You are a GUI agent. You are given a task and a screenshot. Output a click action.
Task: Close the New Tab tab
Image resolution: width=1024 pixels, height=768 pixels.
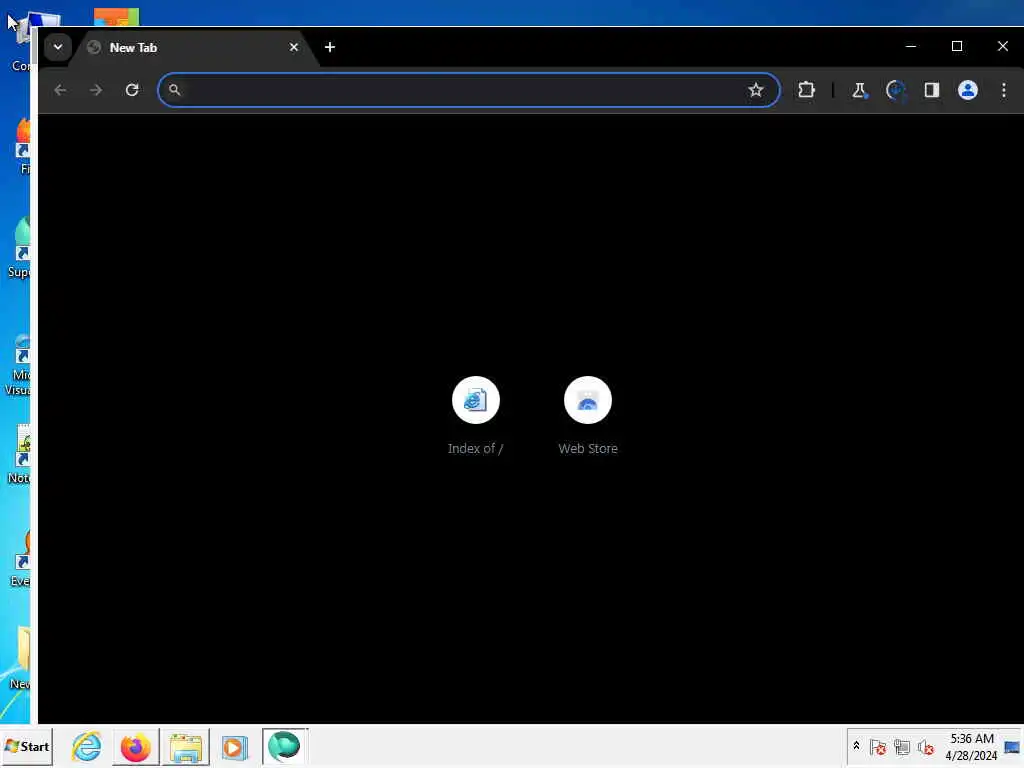[293, 48]
